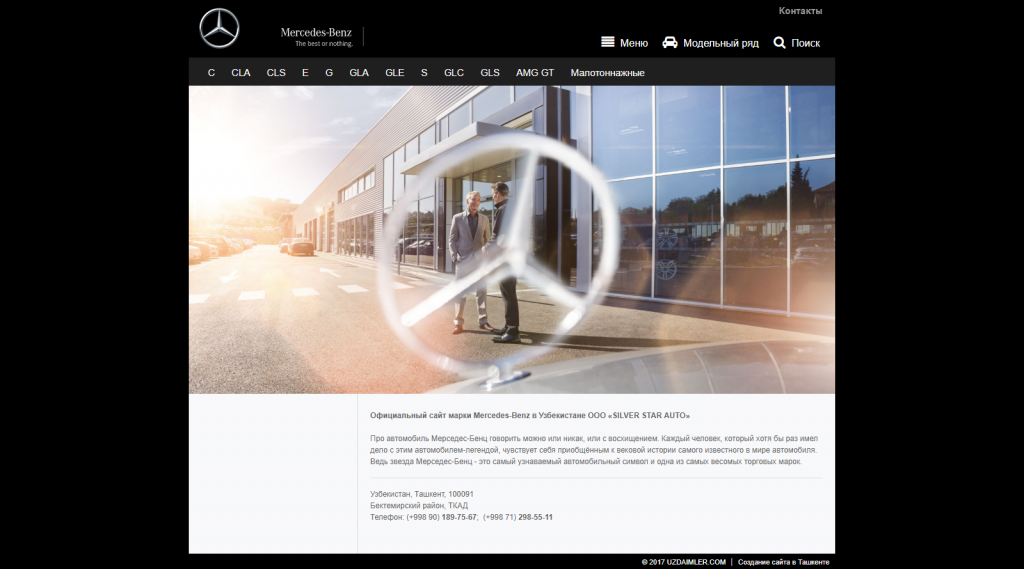Select the S class menu item

[424, 73]
